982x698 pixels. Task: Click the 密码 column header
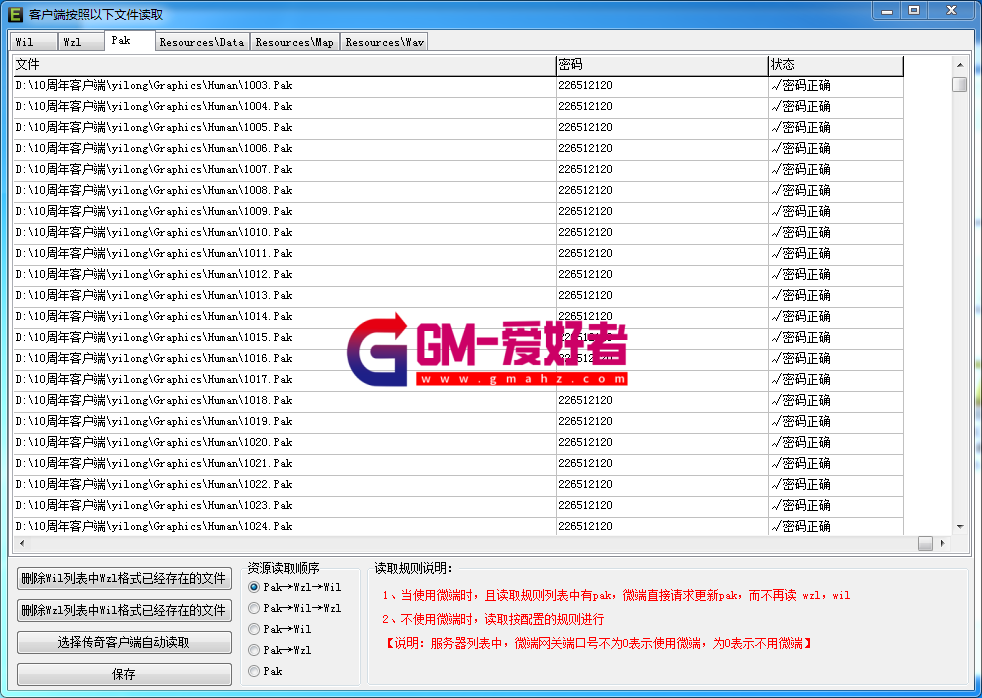tap(661, 65)
